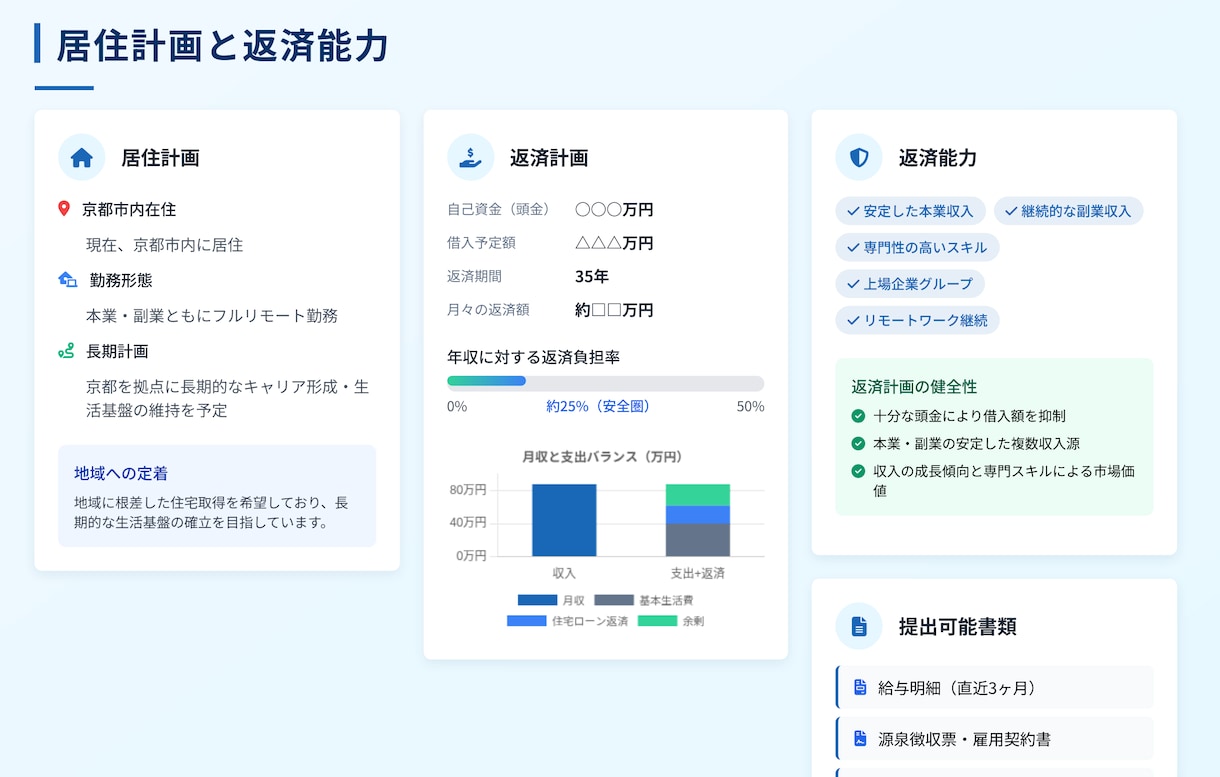Open the 源泉徴収票・雇用契約書 document item
1220x777 pixels.
tap(994, 739)
